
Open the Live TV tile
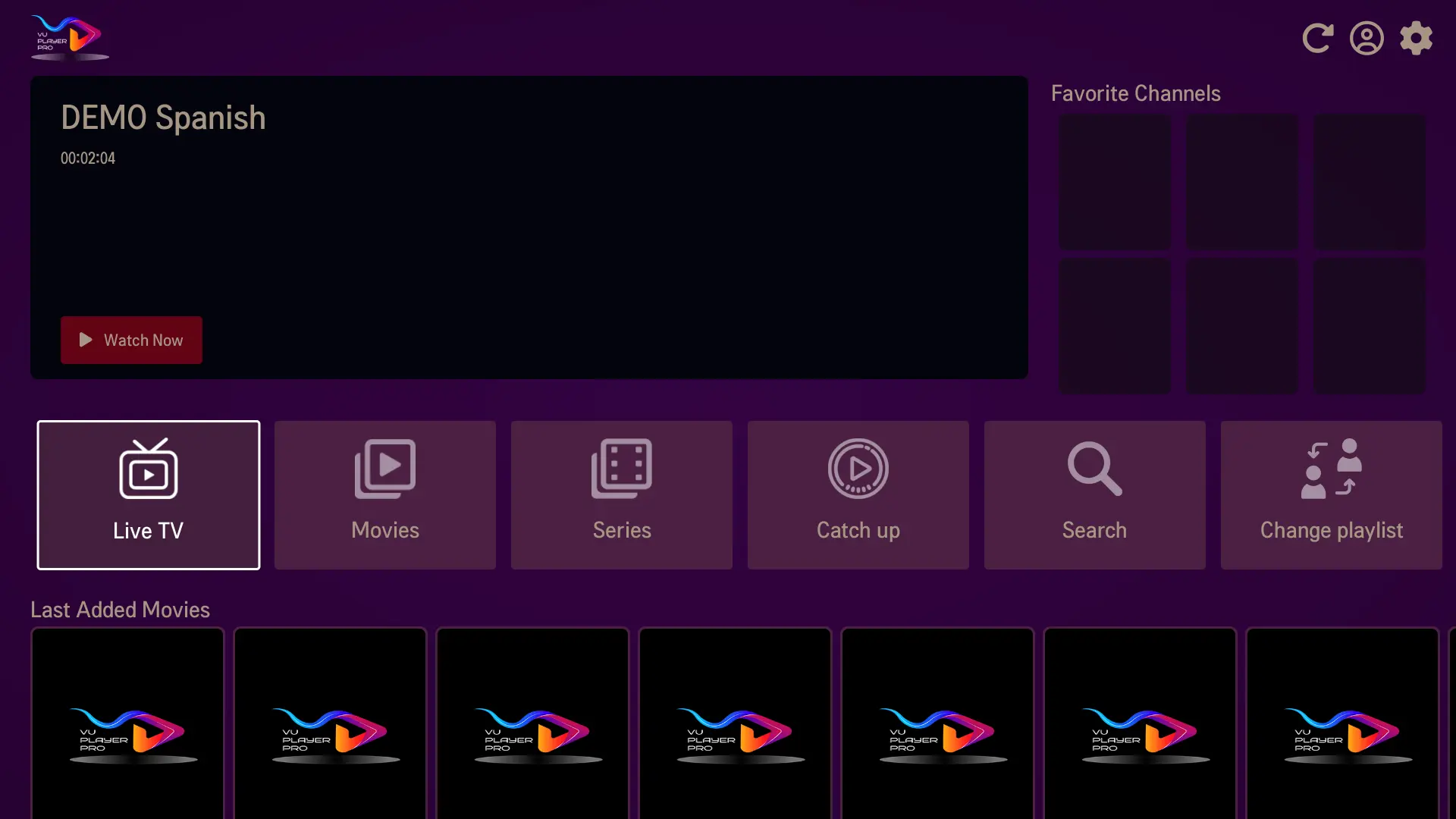tap(149, 494)
